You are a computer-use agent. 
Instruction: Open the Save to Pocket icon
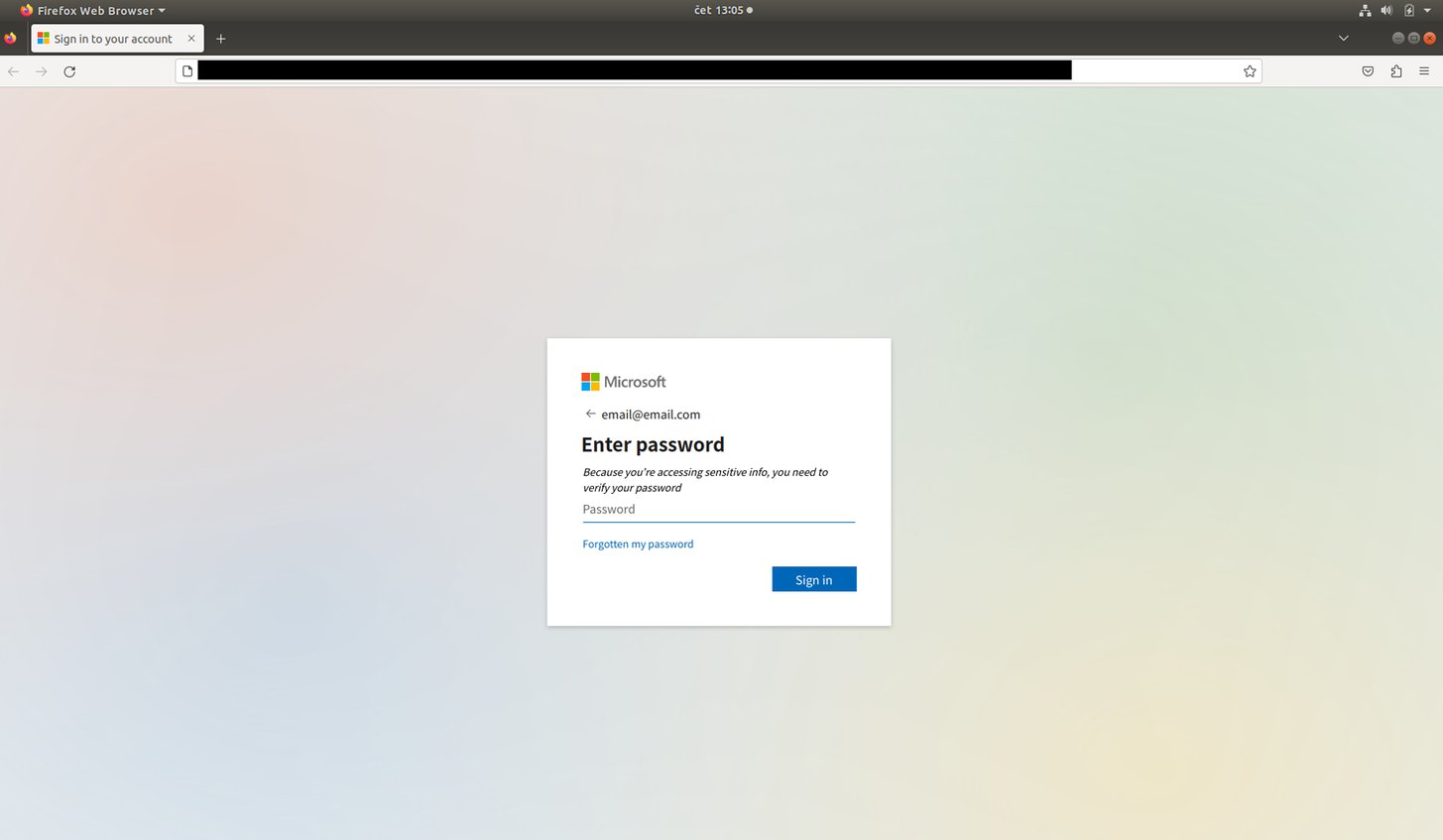point(1368,71)
